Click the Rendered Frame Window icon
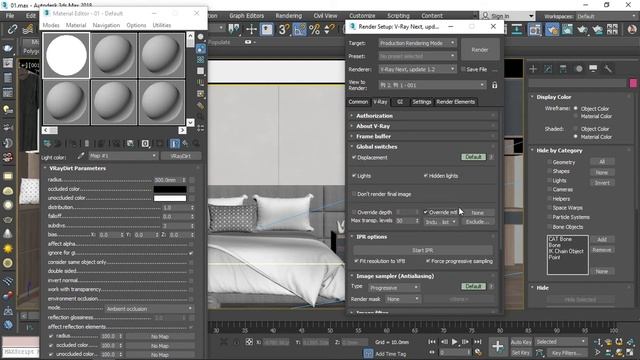 [x=567, y=29]
